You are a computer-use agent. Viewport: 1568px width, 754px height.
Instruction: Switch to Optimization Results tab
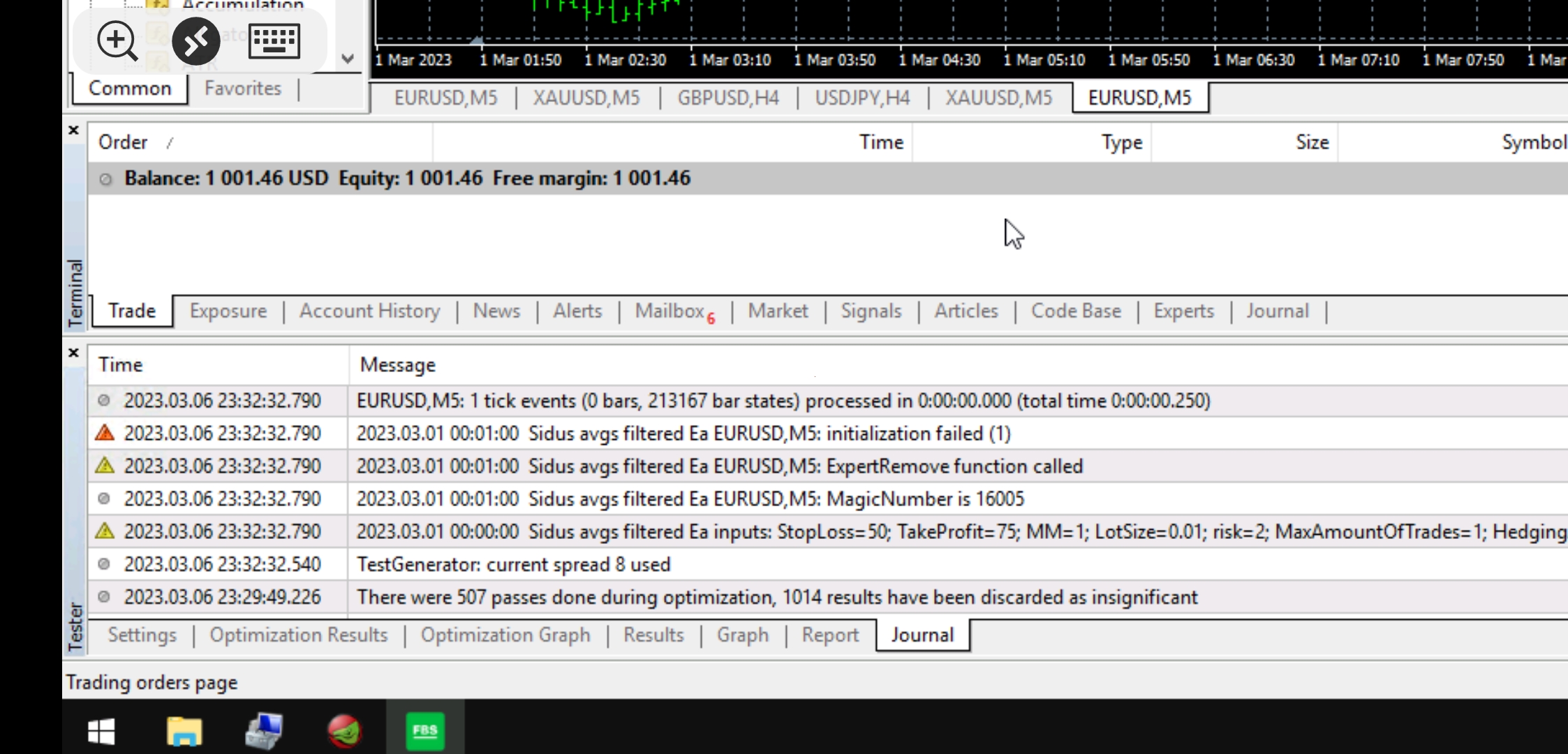click(298, 635)
